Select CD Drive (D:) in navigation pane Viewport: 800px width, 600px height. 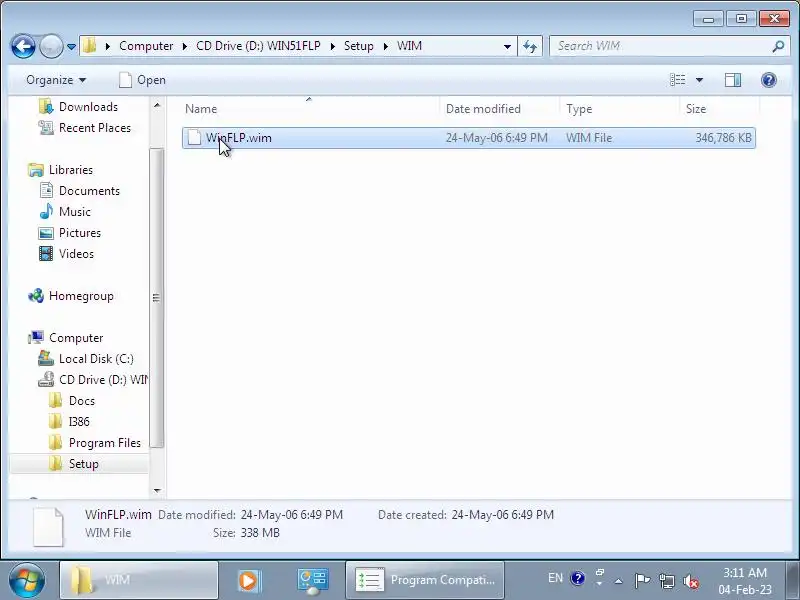93,380
